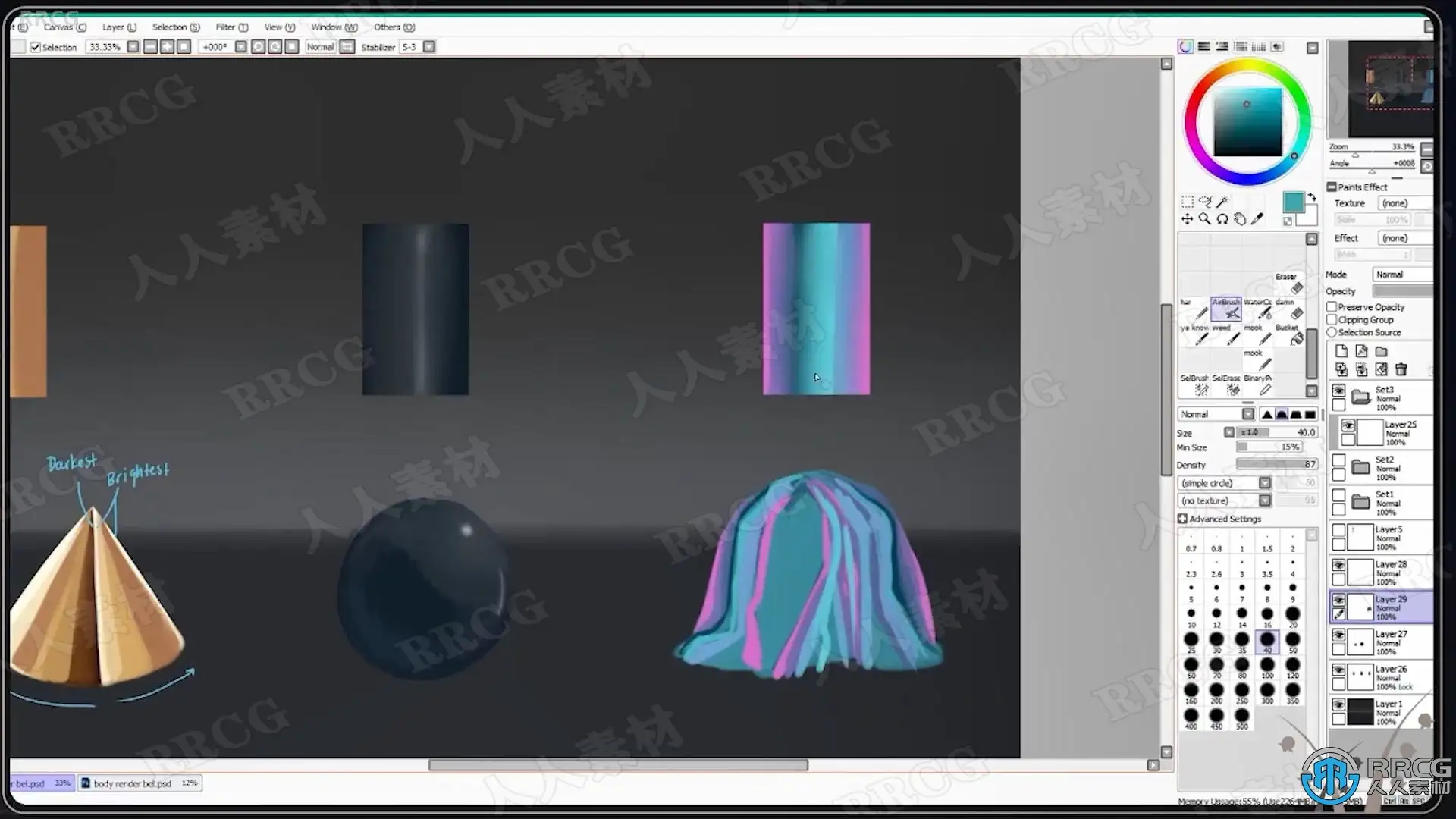Screen dimensions: 1456x819
Task: Pick brush size 100 preset dot
Action: coord(1267,666)
